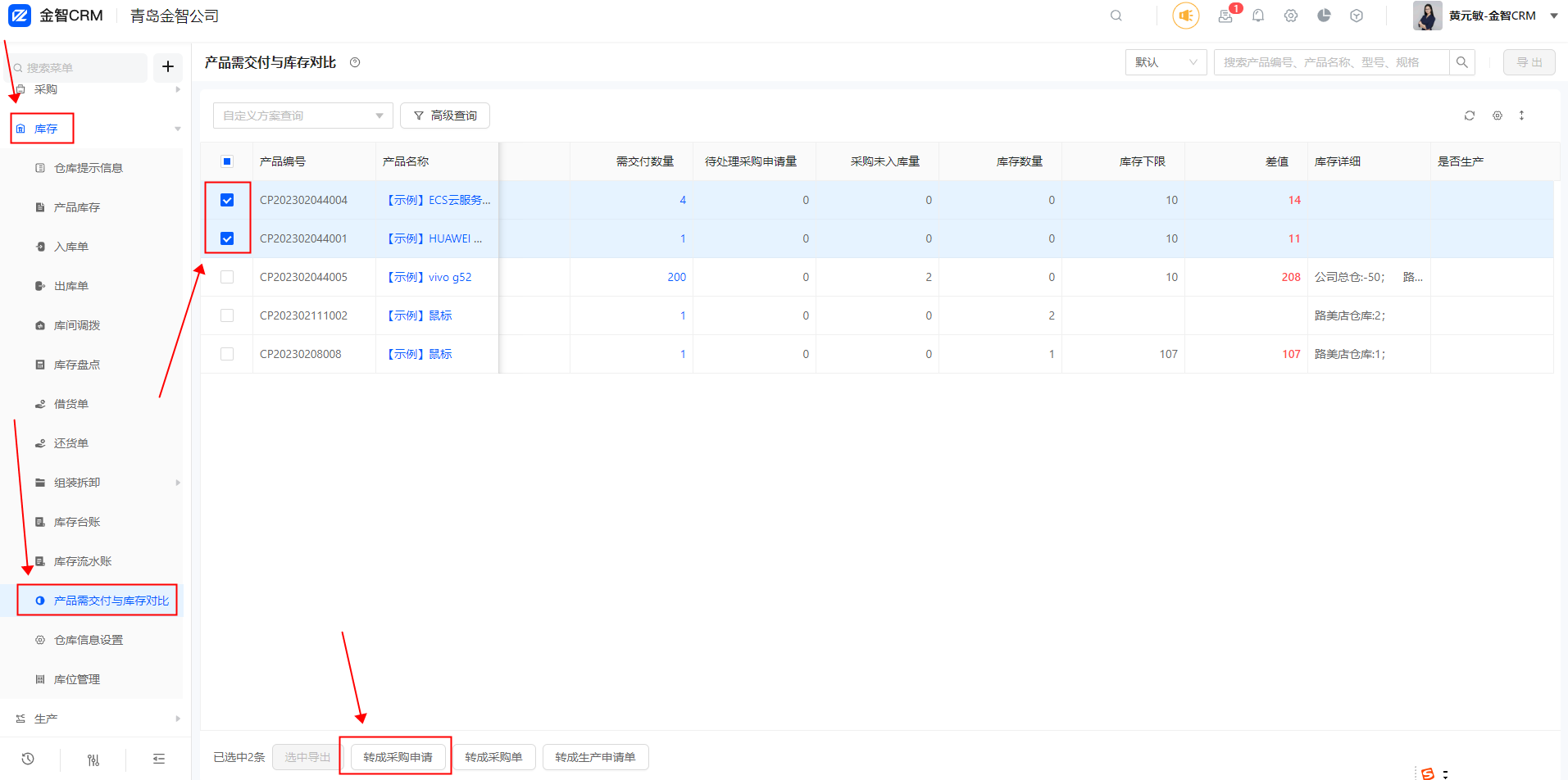Expand the user account dropdown arrow
This screenshot has height=780, width=1568.
tap(1553, 16)
